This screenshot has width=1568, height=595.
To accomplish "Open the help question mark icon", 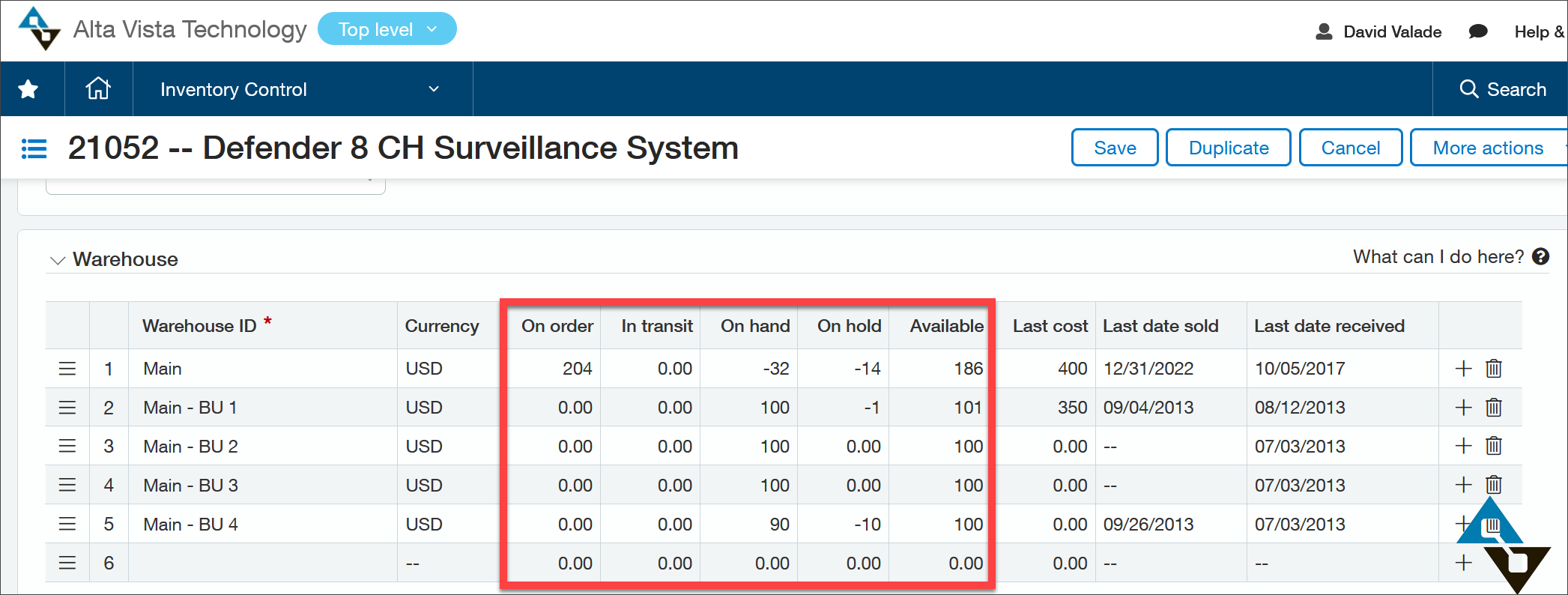I will [x=1540, y=257].
